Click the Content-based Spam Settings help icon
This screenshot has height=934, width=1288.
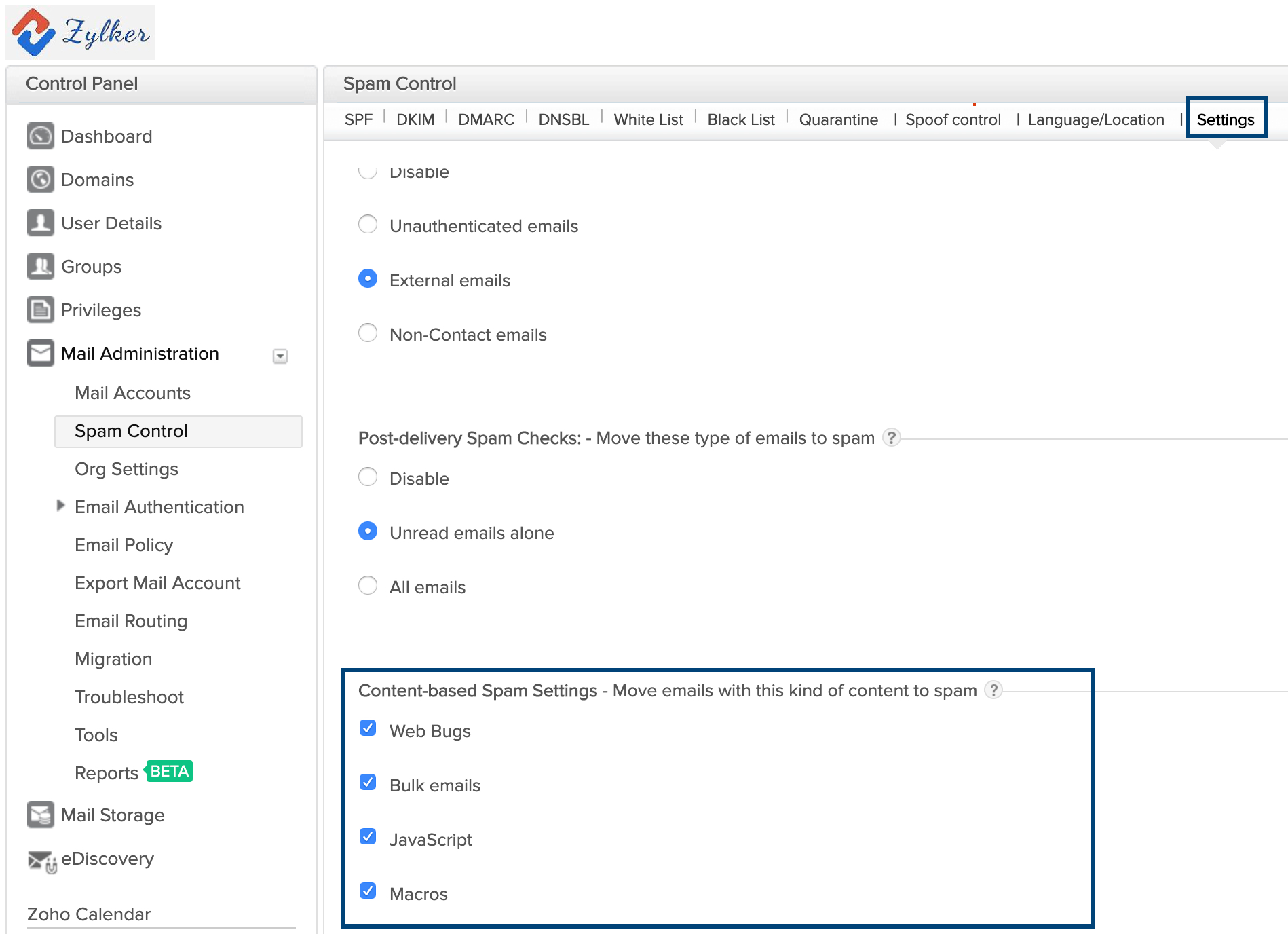coord(993,690)
